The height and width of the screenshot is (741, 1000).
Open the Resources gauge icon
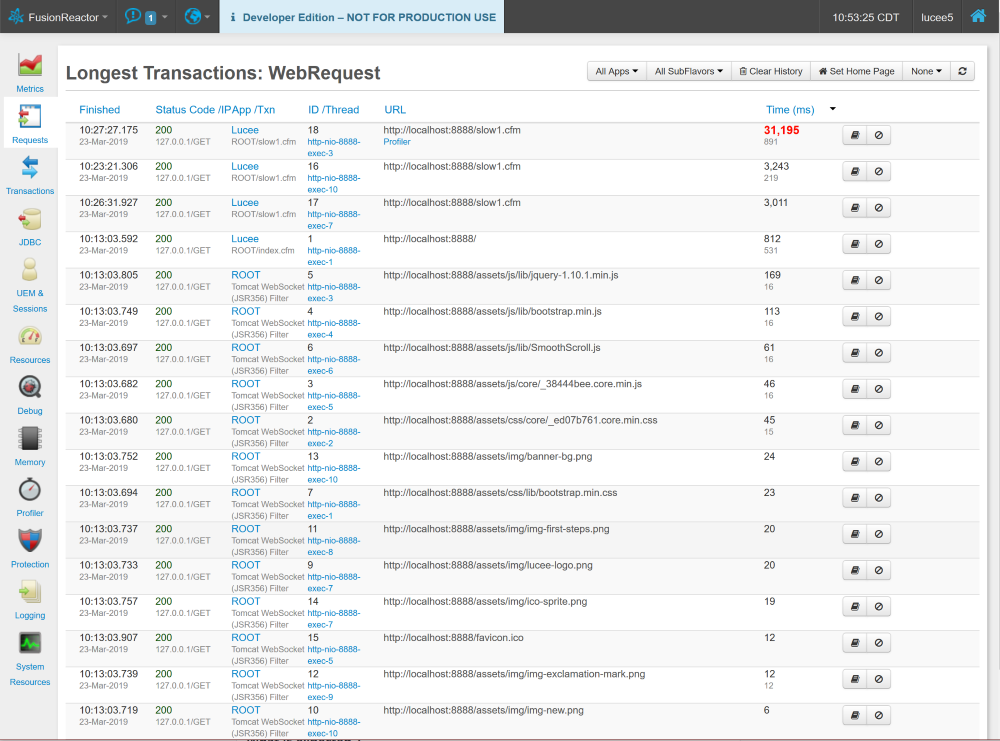[30, 337]
